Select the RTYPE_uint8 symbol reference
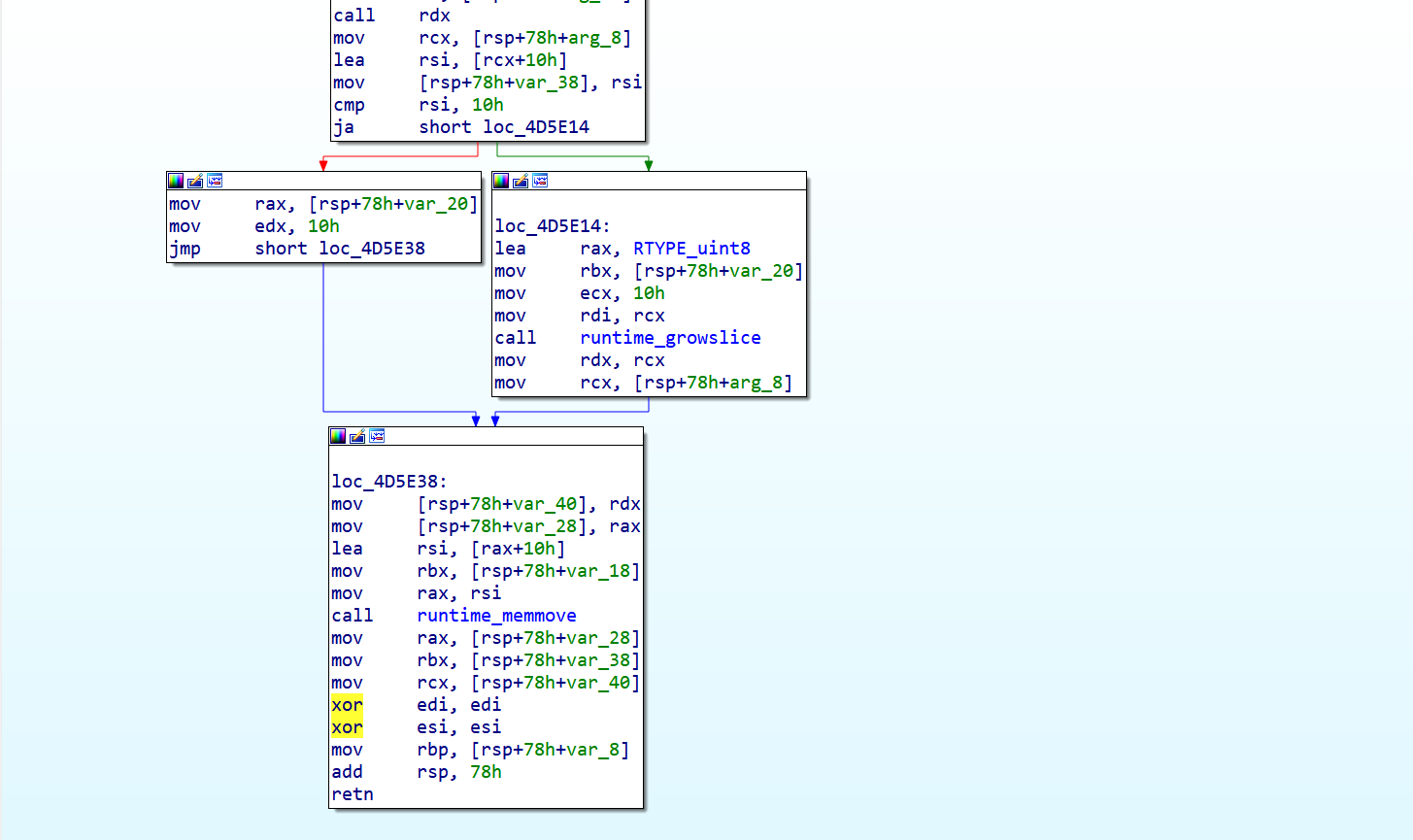 (x=691, y=249)
